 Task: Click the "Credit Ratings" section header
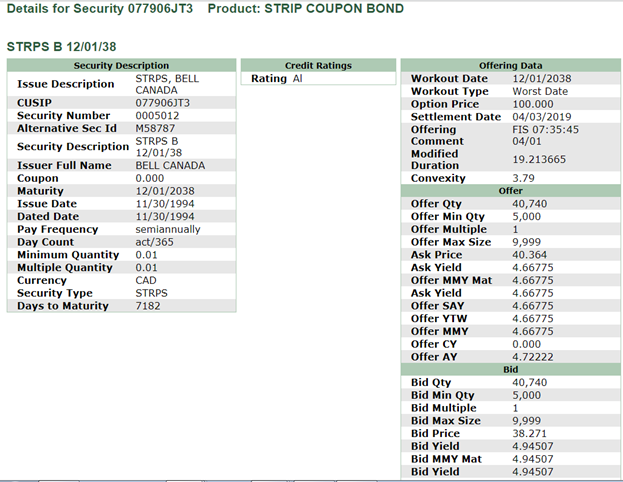coord(318,66)
